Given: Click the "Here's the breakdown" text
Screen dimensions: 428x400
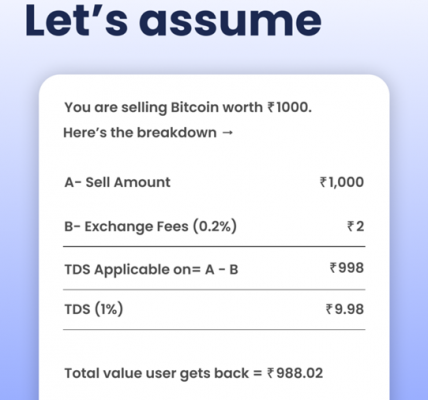Looking at the screenshot, I should (x=140, y=133).
